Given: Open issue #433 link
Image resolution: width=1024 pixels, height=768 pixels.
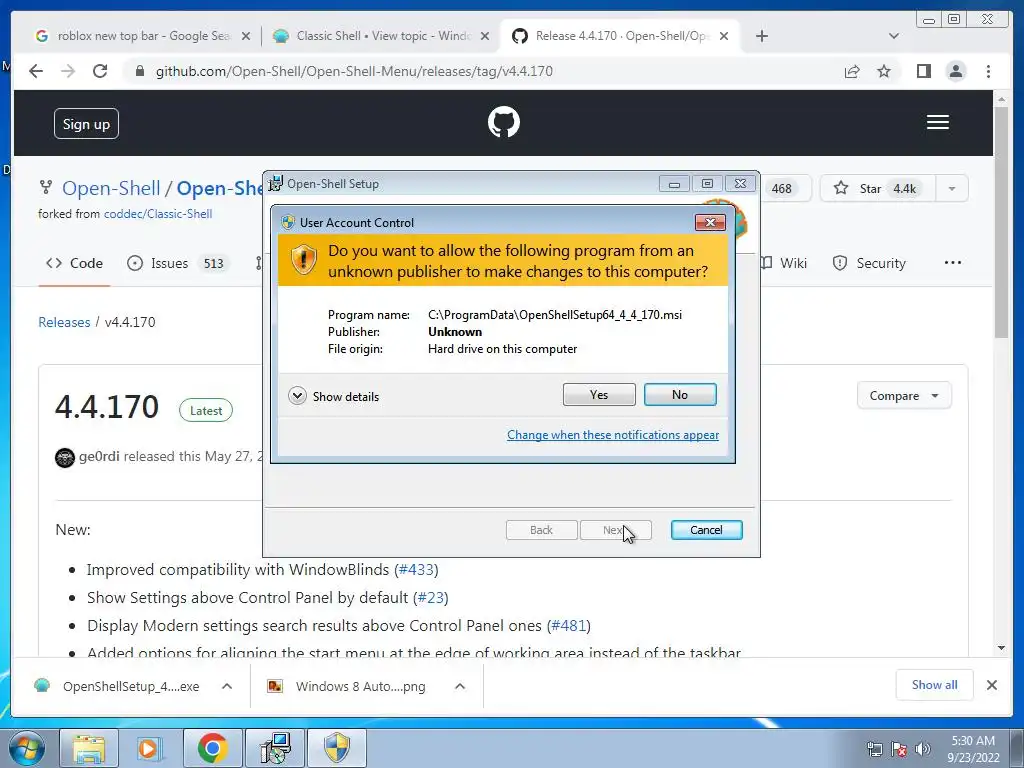Looking at the screenshot, I should pos(417,569).
